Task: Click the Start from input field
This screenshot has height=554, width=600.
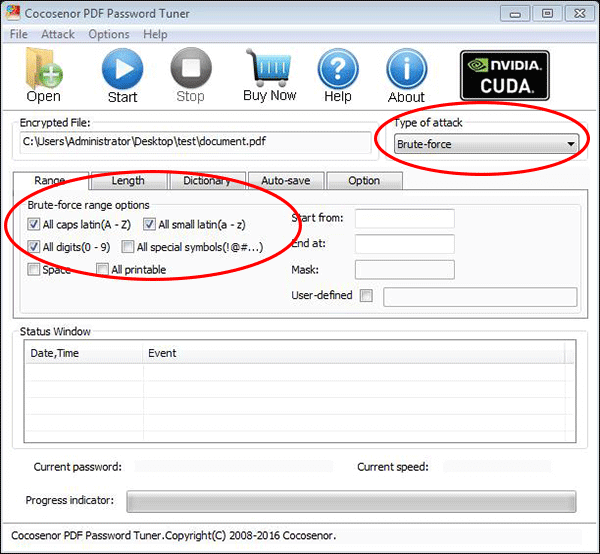Action: point(405,218)
